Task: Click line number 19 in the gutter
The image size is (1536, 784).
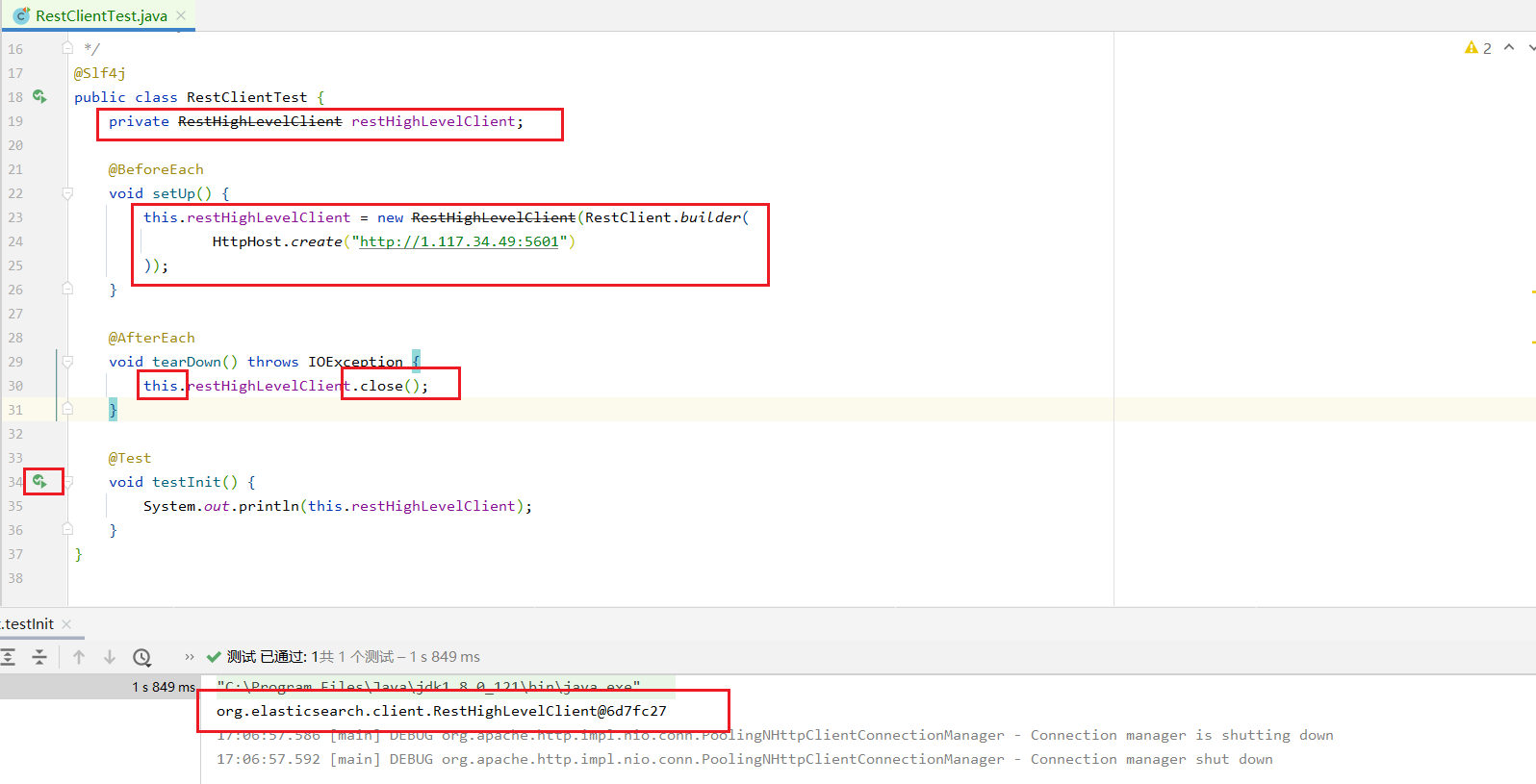Action: tap(15, 121)
